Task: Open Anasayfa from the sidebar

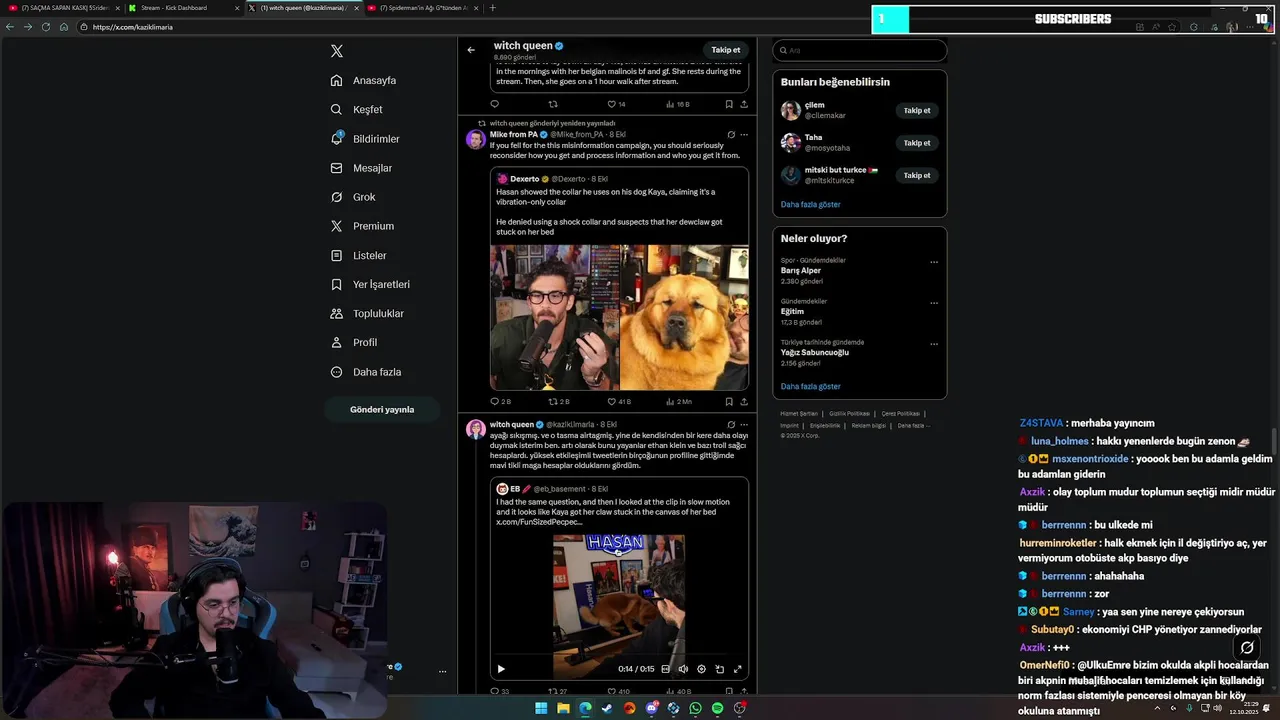Action: point(364,80)
